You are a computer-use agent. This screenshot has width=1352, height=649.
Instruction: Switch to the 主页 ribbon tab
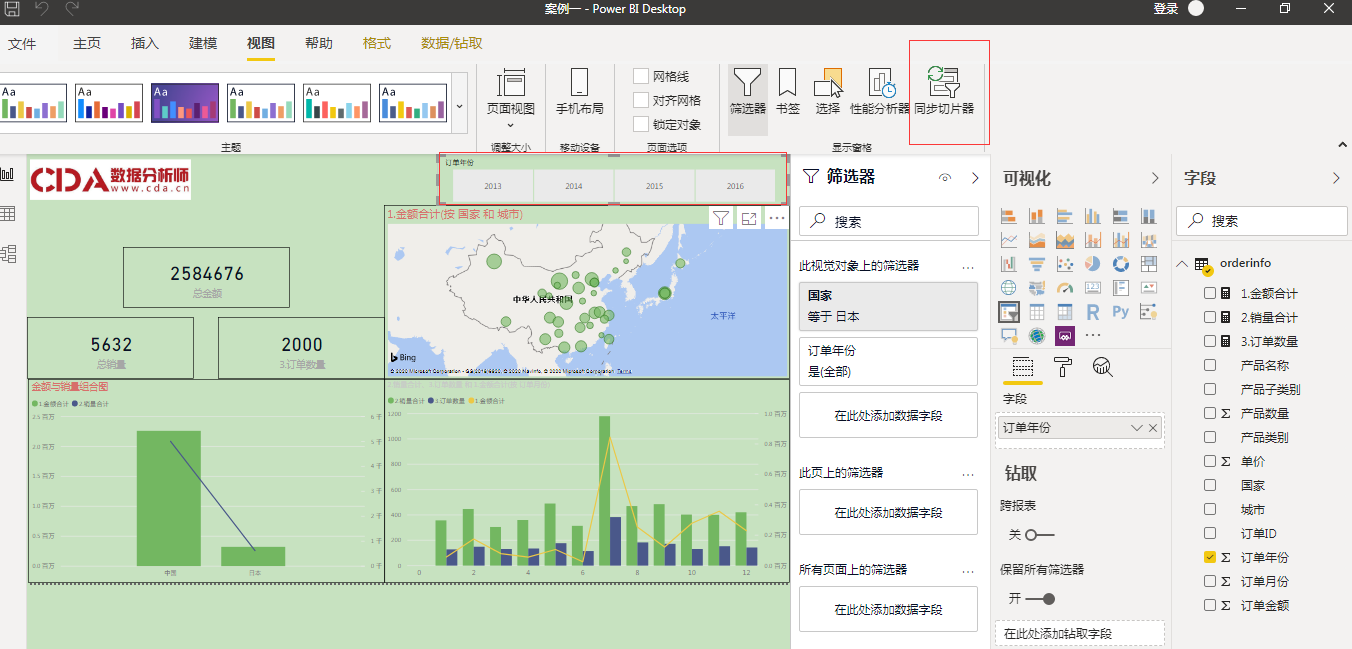tap(87, 43)
